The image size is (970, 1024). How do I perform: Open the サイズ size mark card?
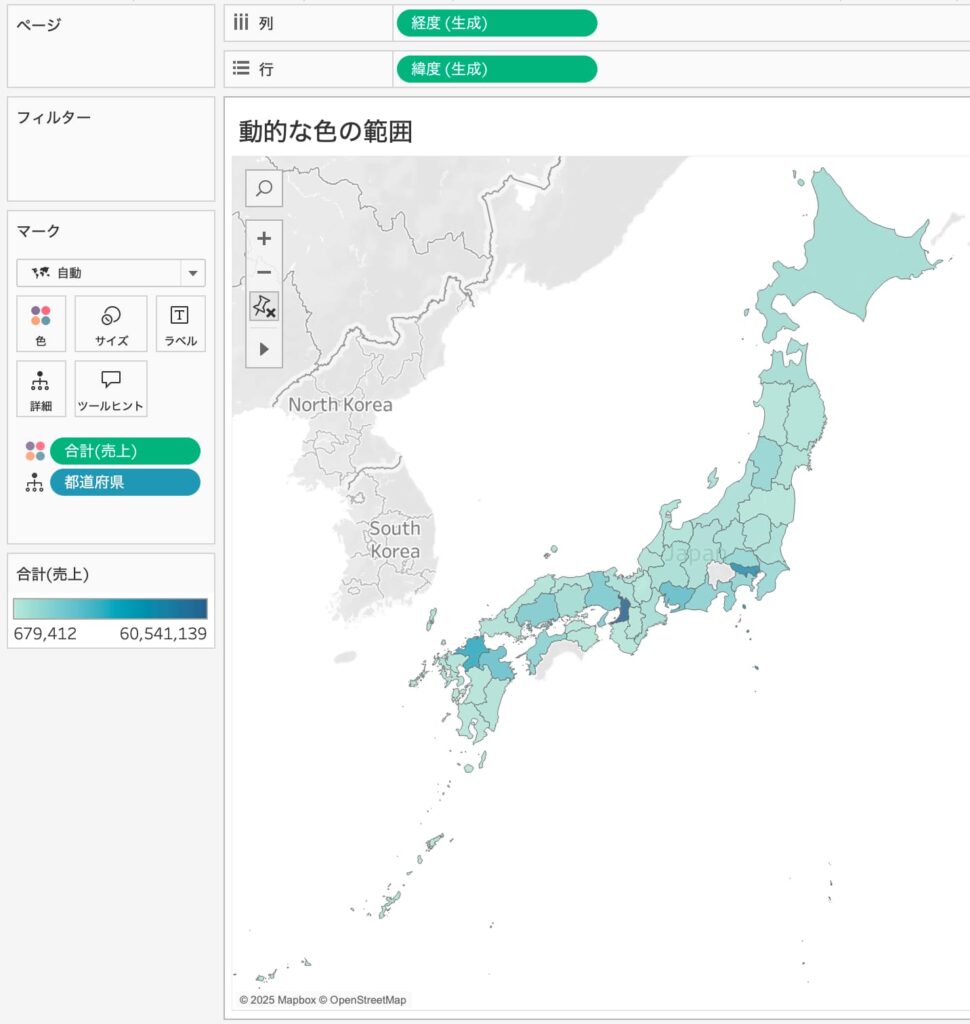pyautogui.click(x=111, y=323)
